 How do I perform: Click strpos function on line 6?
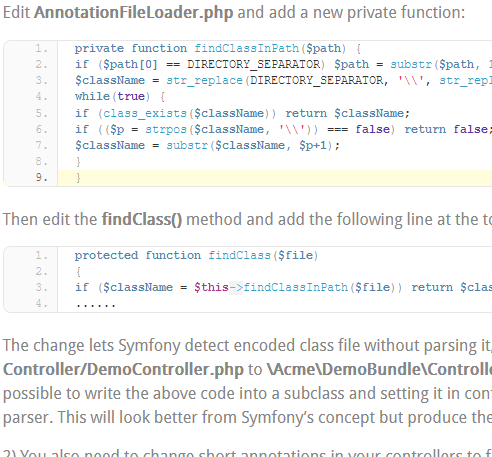166,129
